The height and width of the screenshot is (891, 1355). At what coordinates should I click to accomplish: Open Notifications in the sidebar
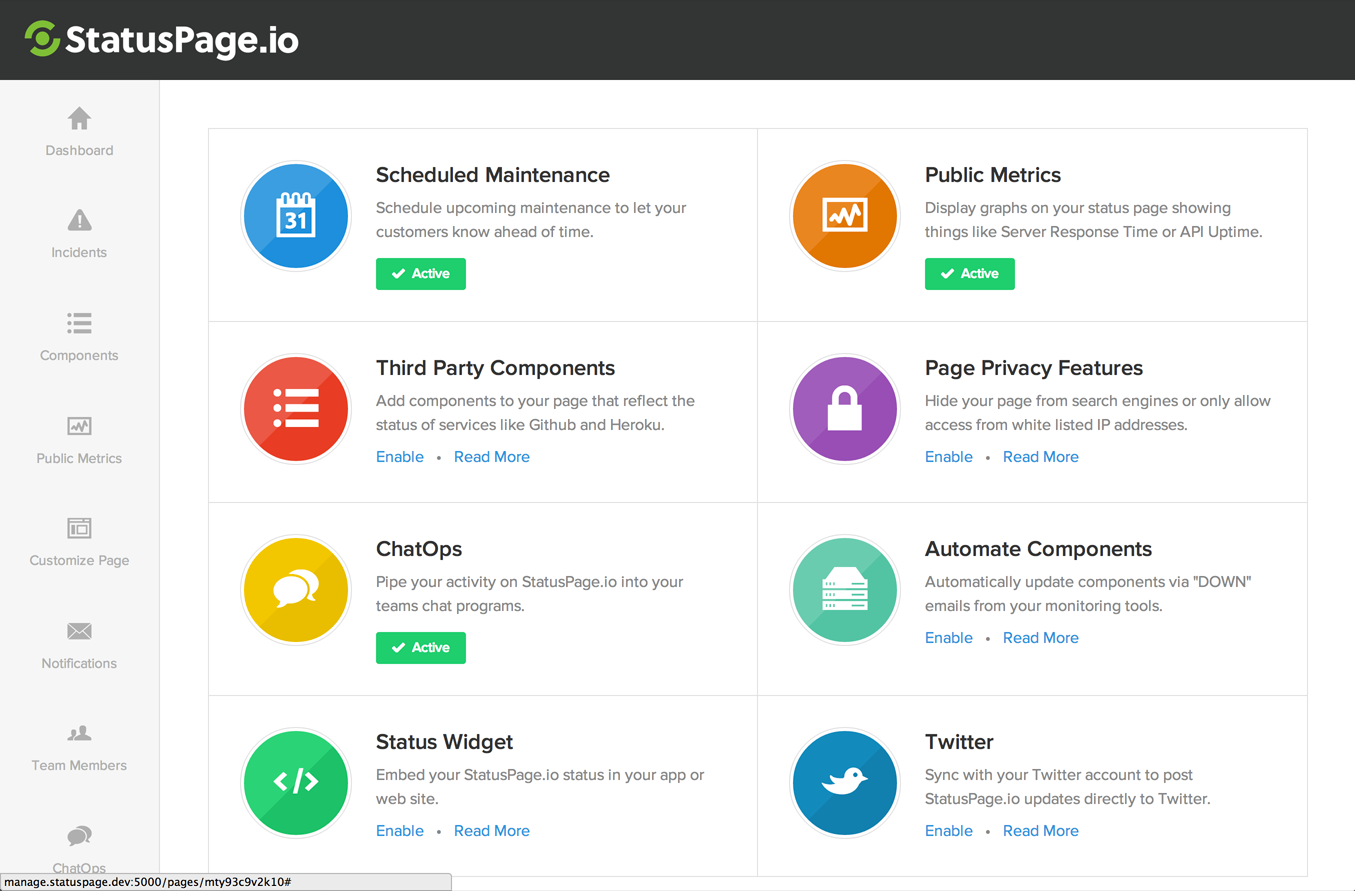(79, 645)
